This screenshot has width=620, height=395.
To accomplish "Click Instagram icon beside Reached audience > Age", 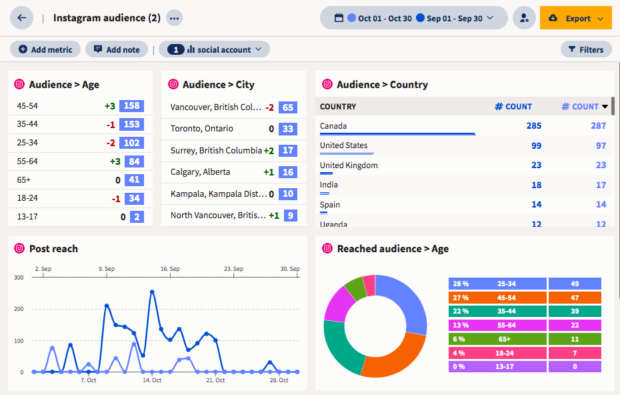I will coord(327,248).
